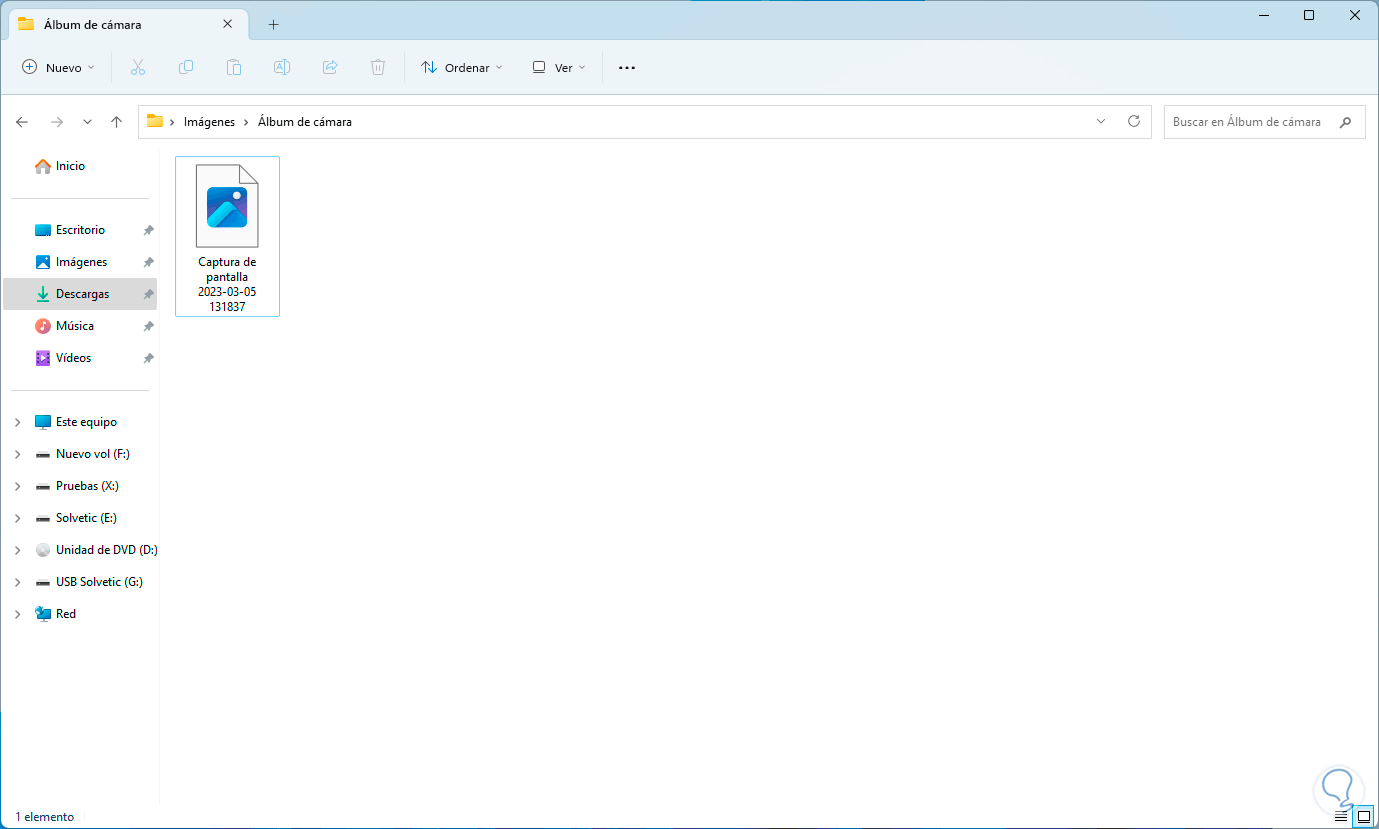Switch to details view in status bar

click(x=1341, y=816)
